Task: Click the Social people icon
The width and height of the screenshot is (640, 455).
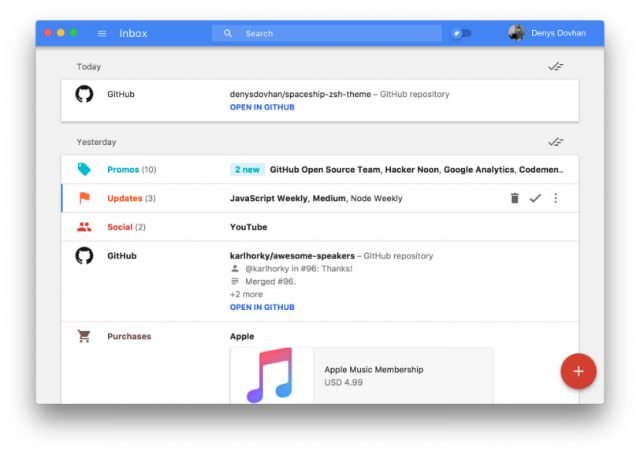Action: (84, 227)
